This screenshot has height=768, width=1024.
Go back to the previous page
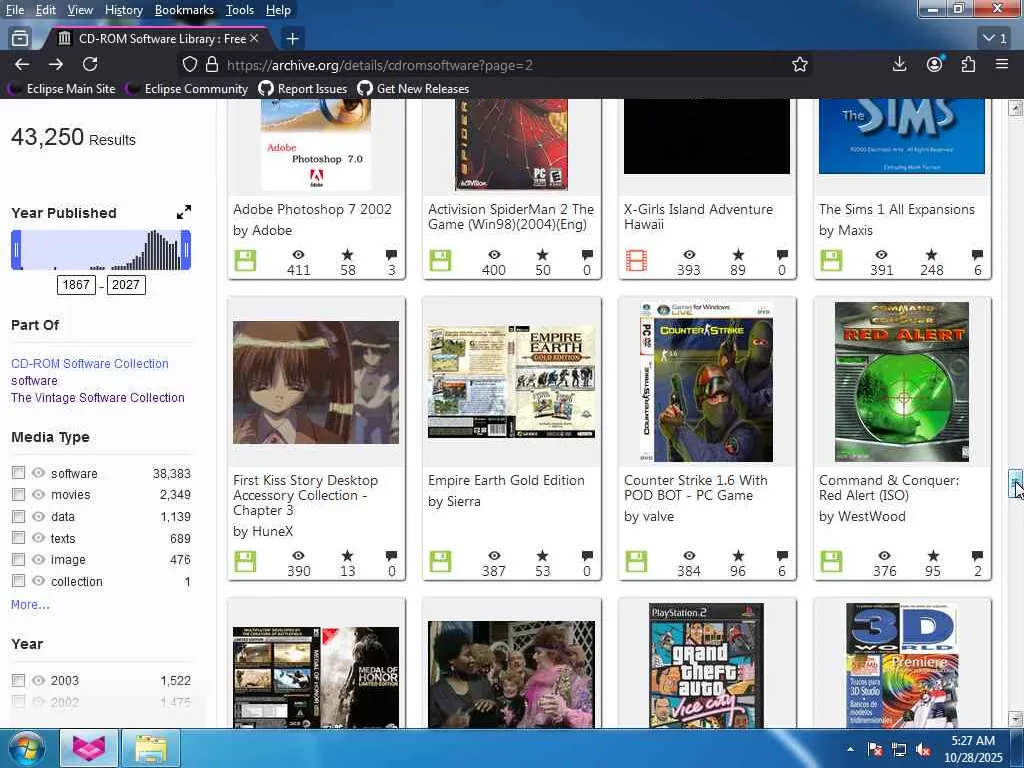pos(22,64)
